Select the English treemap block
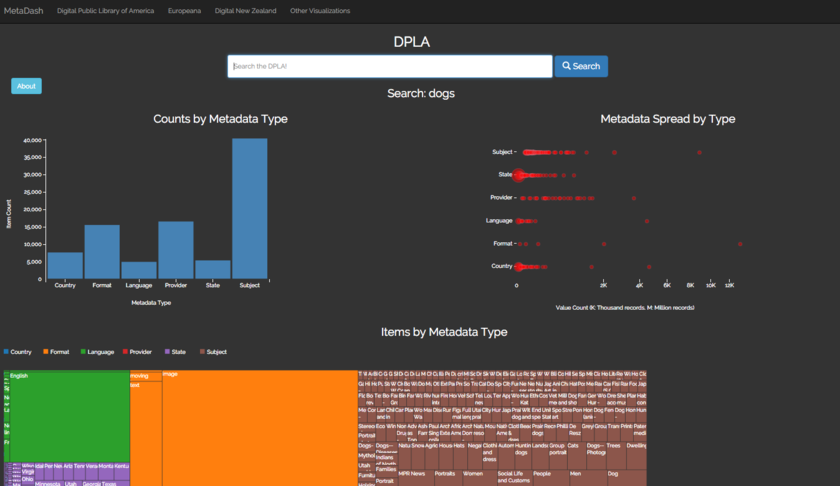This screenshot has height=486, width=840. coord(70,416)
